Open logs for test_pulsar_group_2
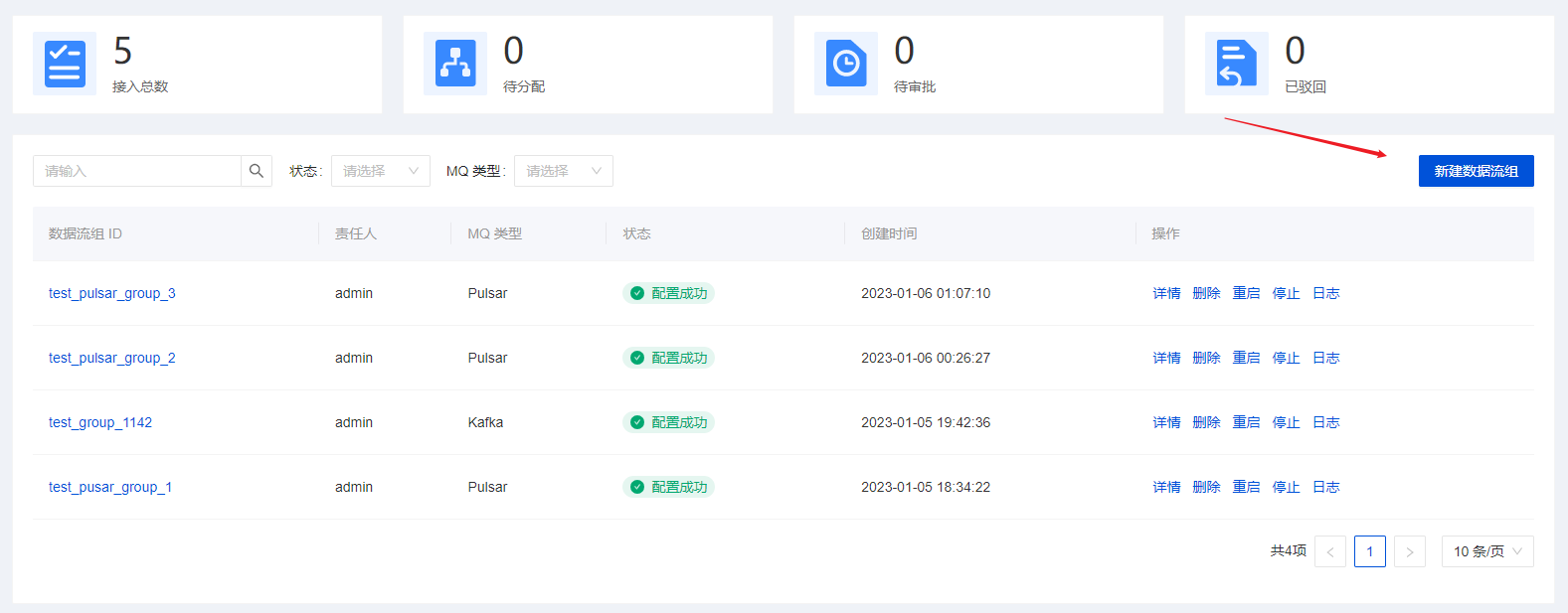Screen dimensions: 1568x613 [1325, 358]
